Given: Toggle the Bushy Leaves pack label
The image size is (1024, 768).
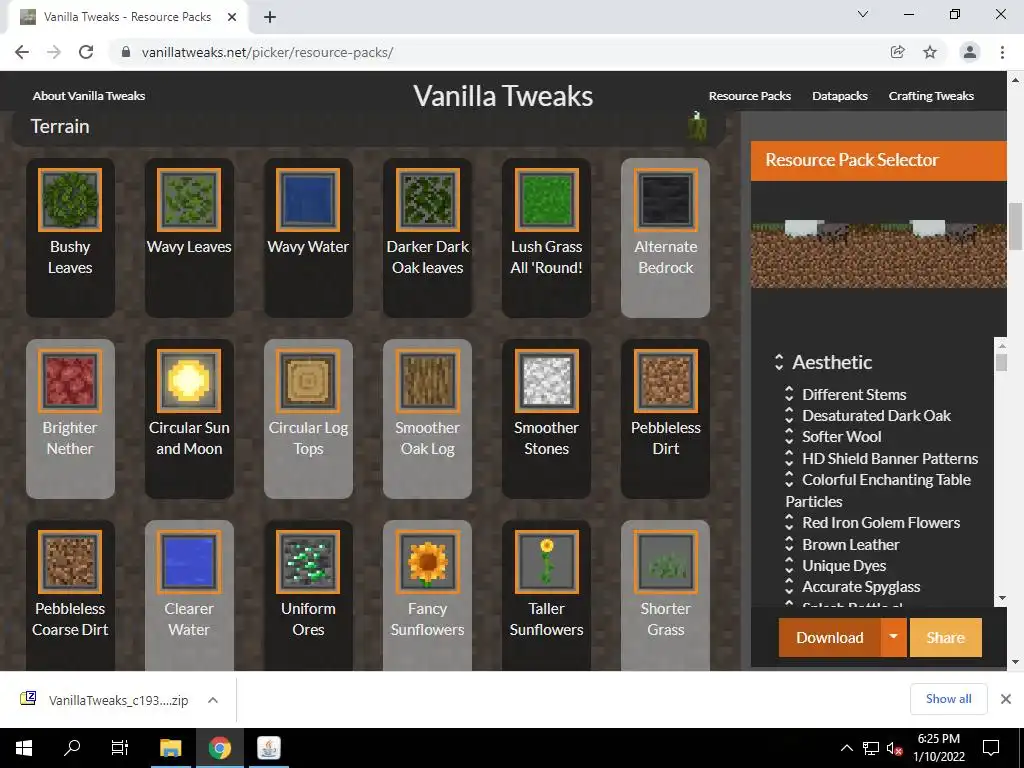Looking at the screenshot, I should (70, 257).
